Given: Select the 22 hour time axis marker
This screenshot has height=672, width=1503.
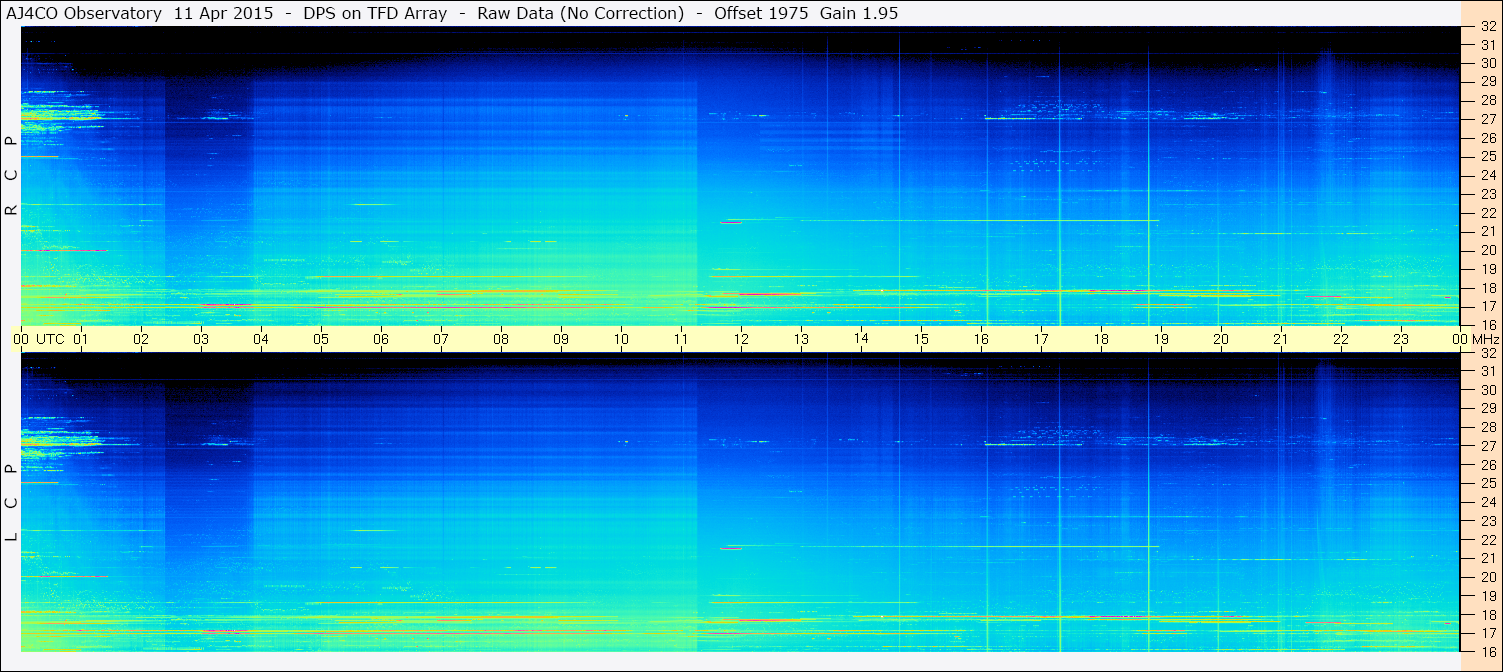Looking at the screenshot, I should point(1341,339).
